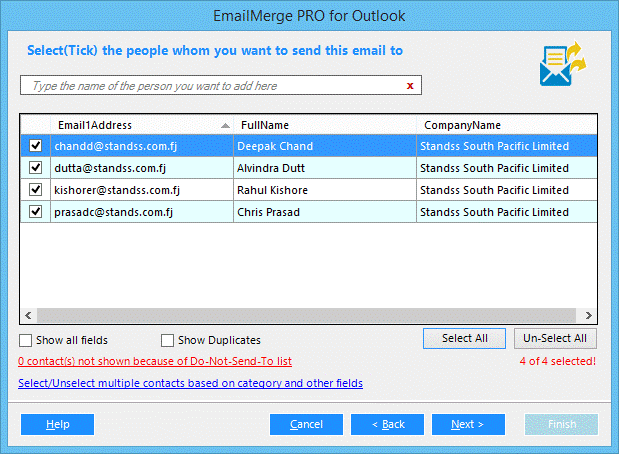The height and width of the screenshot is (454, 619).
Task: Click the dutta@standss.com.fj email cell
Action: (x=142, y=168)
